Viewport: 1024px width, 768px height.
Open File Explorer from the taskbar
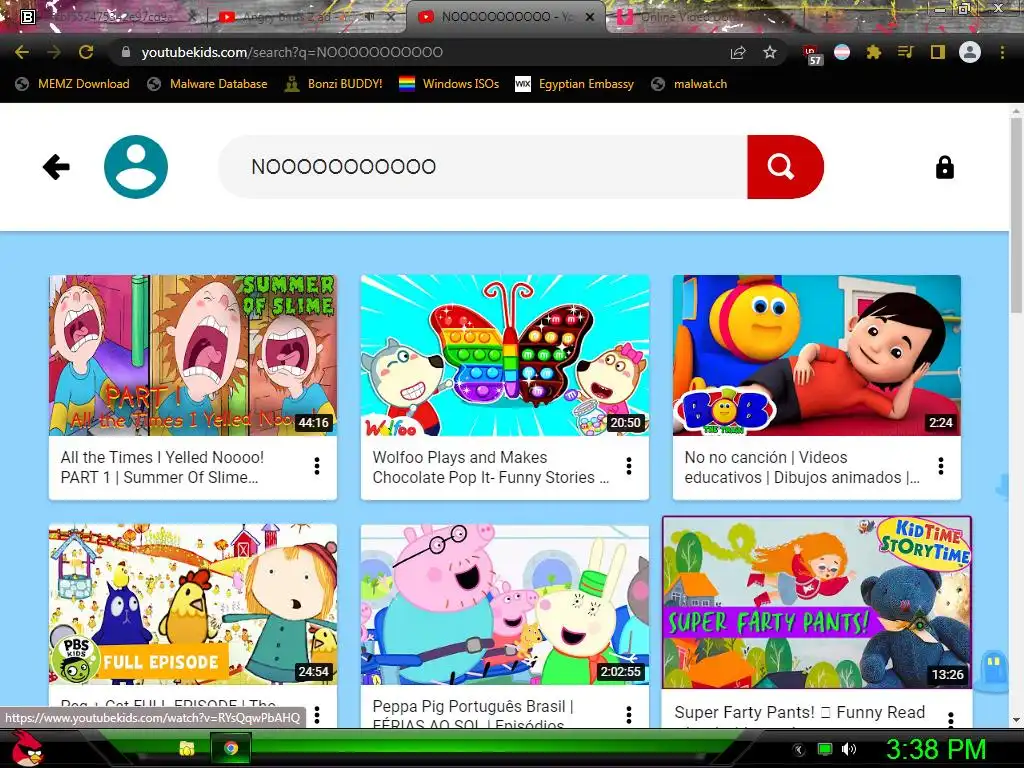point(187,748)
